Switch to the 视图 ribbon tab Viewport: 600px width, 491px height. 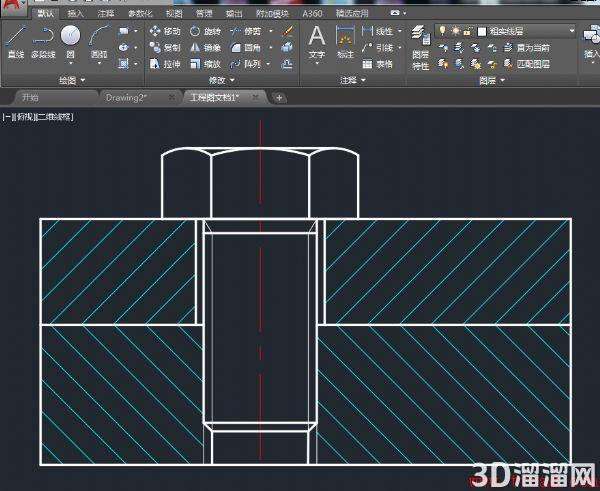pyautogui.click(x=174, y=14)
